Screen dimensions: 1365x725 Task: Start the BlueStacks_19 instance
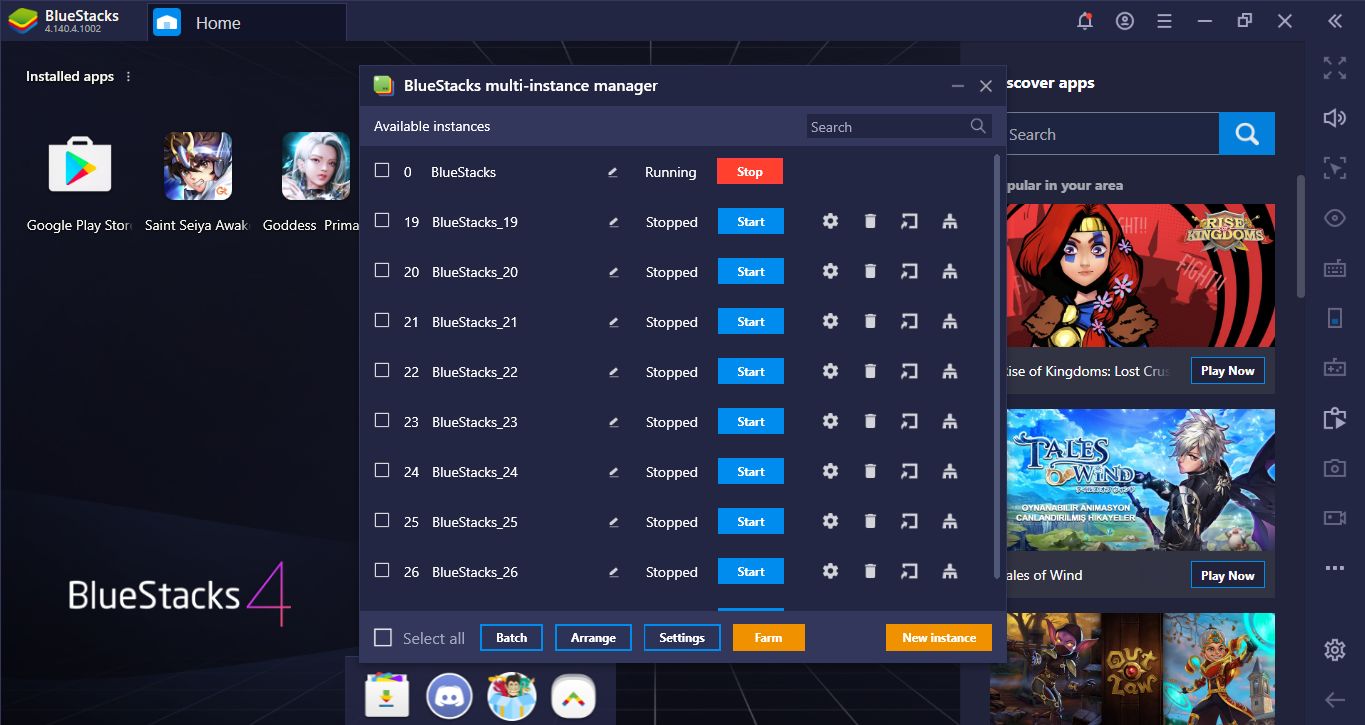click(751, 222)
